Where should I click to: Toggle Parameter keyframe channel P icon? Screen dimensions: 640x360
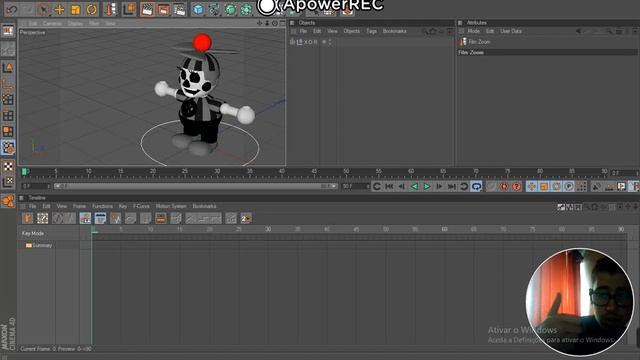(569, 187)
